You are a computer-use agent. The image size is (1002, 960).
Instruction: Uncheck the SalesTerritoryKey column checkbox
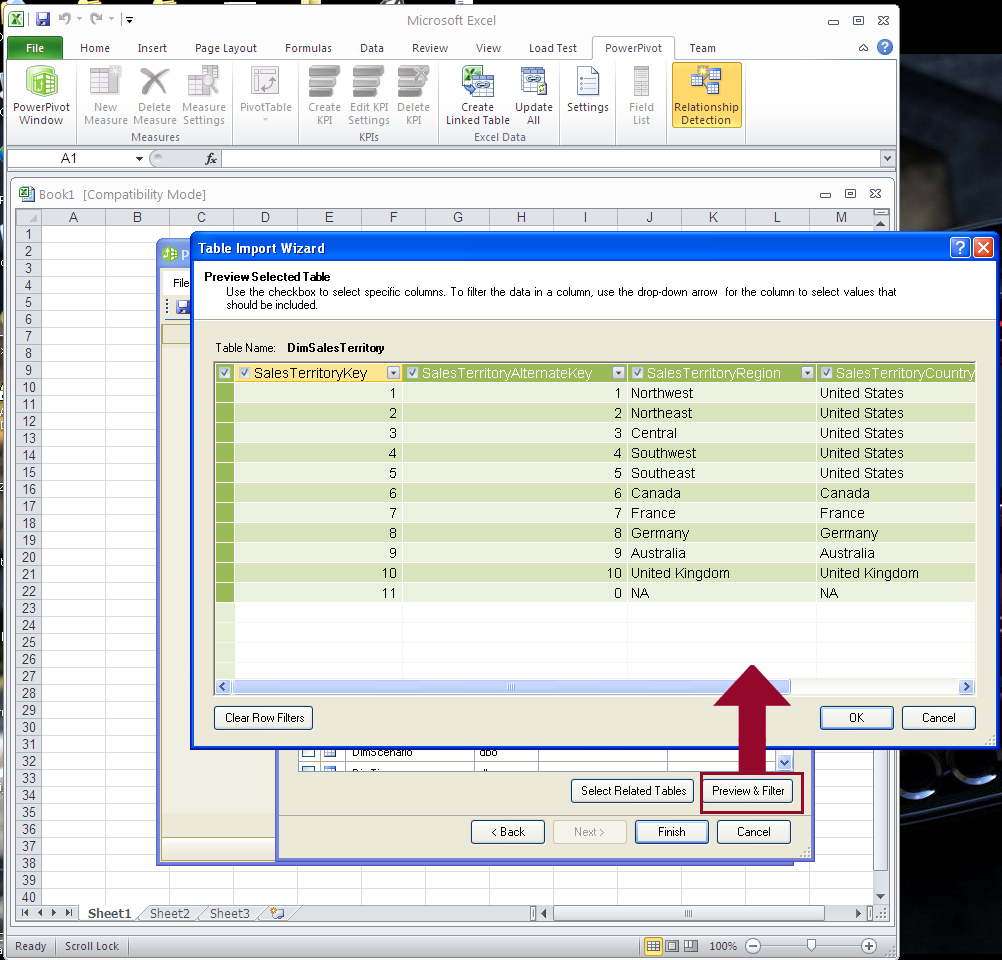coord(244,373)
